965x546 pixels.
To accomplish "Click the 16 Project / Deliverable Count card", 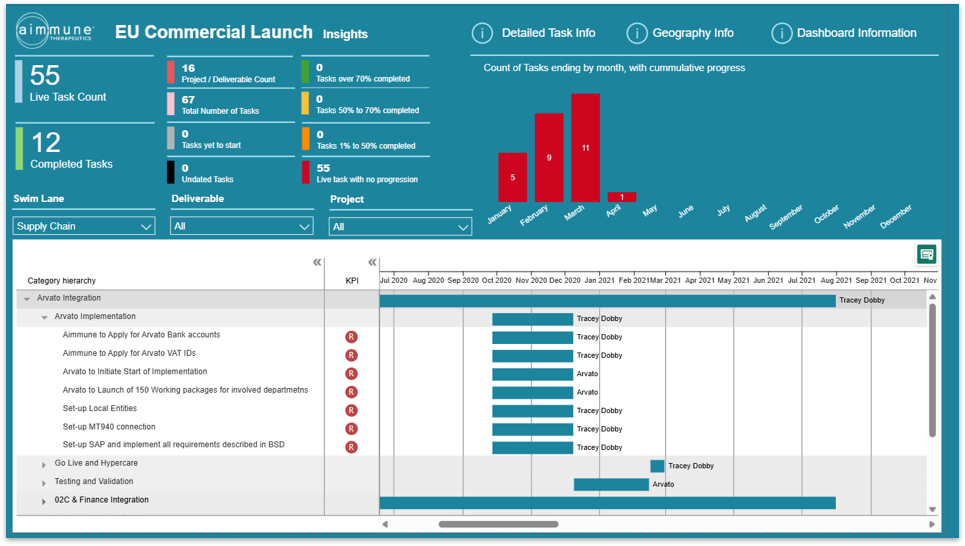I will click(231, 73).
